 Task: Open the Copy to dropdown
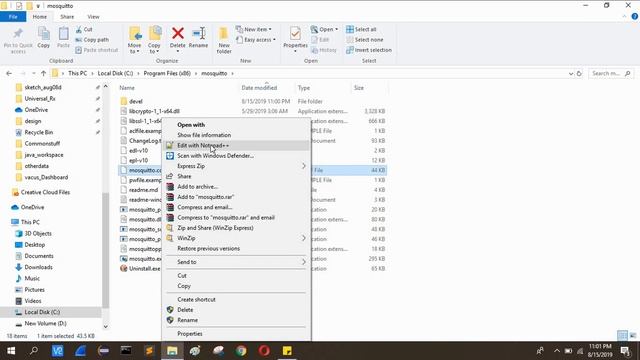(x=154, y=48)
